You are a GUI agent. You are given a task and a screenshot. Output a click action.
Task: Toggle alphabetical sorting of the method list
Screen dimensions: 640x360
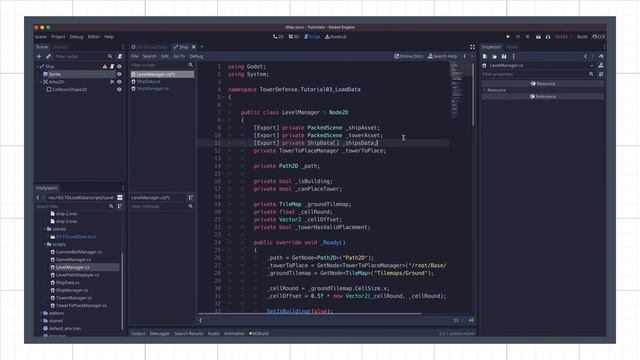point(191,198)
